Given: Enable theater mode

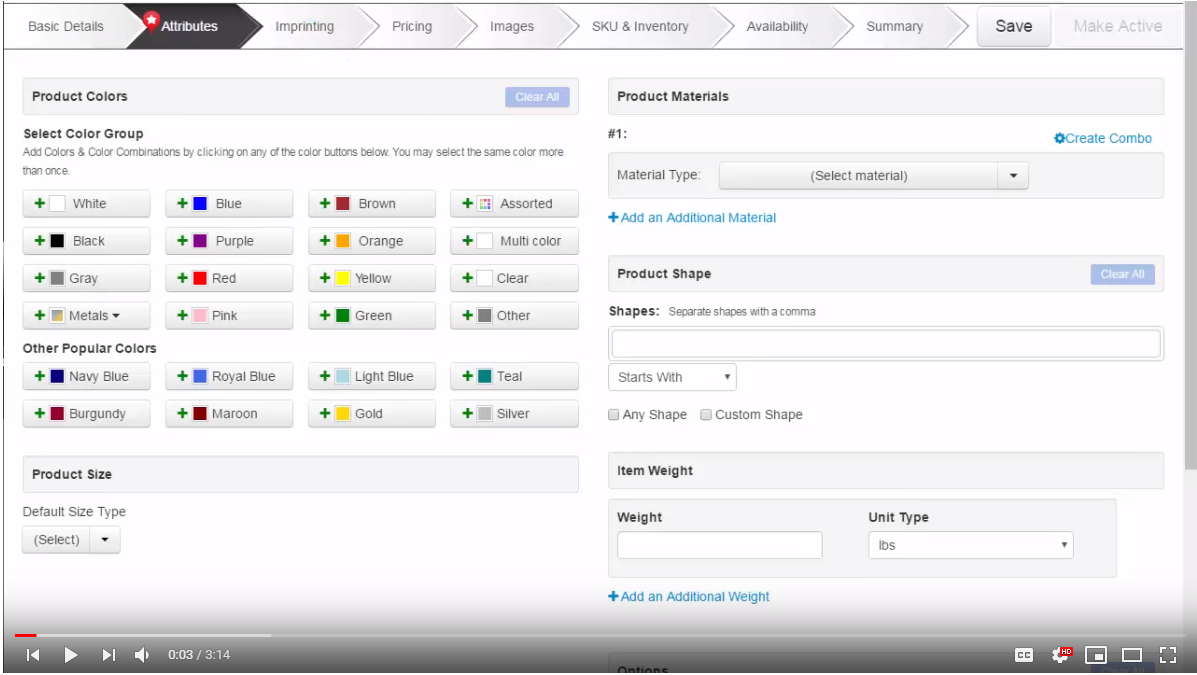Looking at the screenshot, I should tap(1131, 654).
